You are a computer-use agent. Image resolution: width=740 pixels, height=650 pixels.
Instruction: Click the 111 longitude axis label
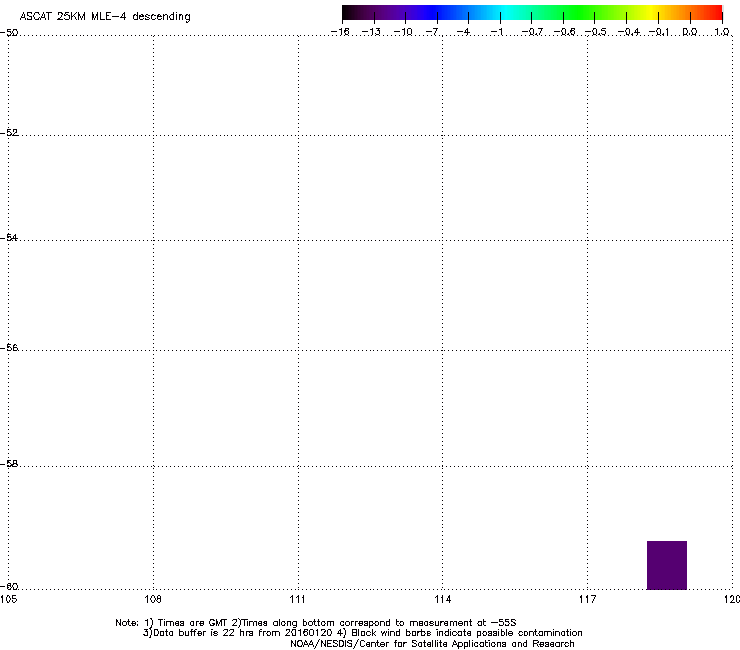[x=297, y=599]
